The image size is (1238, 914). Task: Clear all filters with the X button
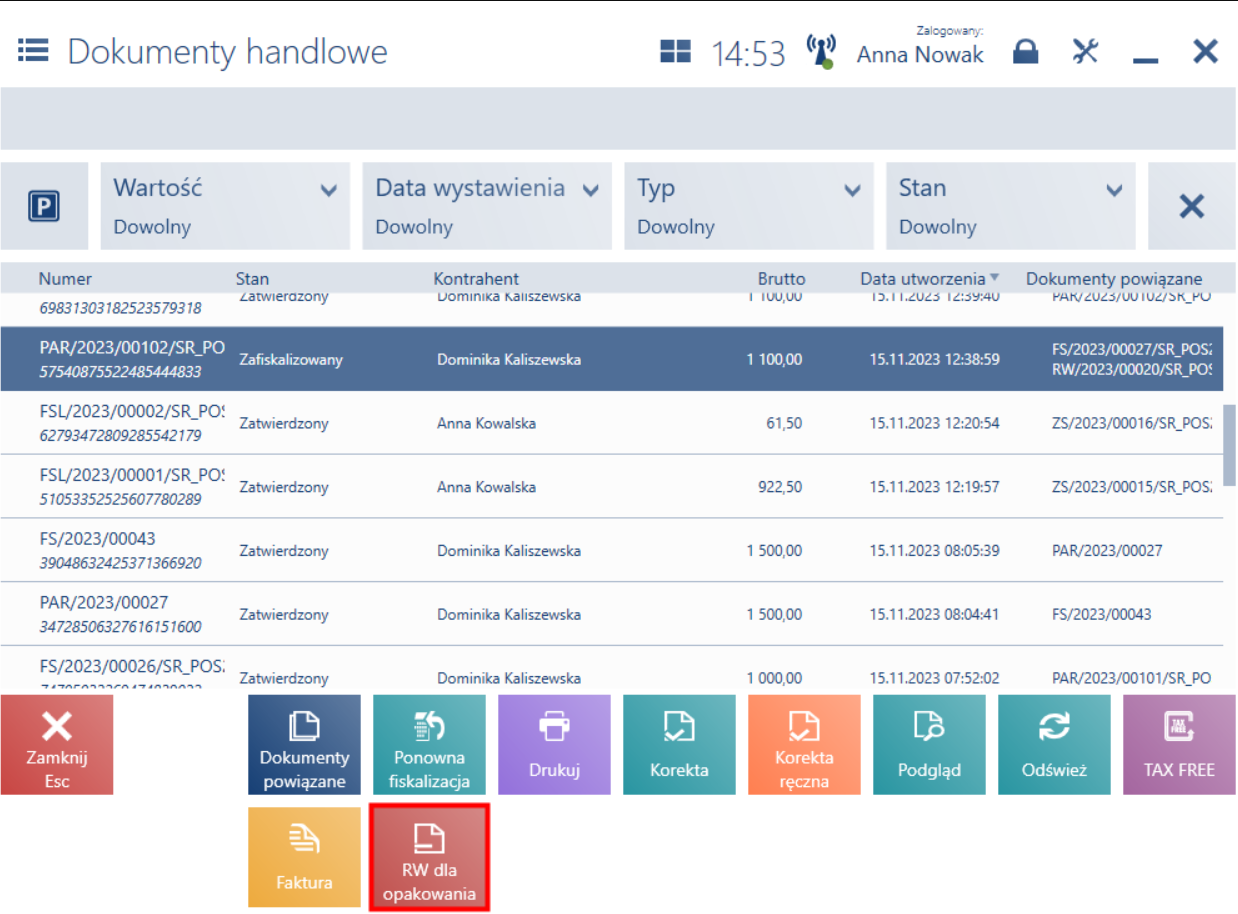1192,207
